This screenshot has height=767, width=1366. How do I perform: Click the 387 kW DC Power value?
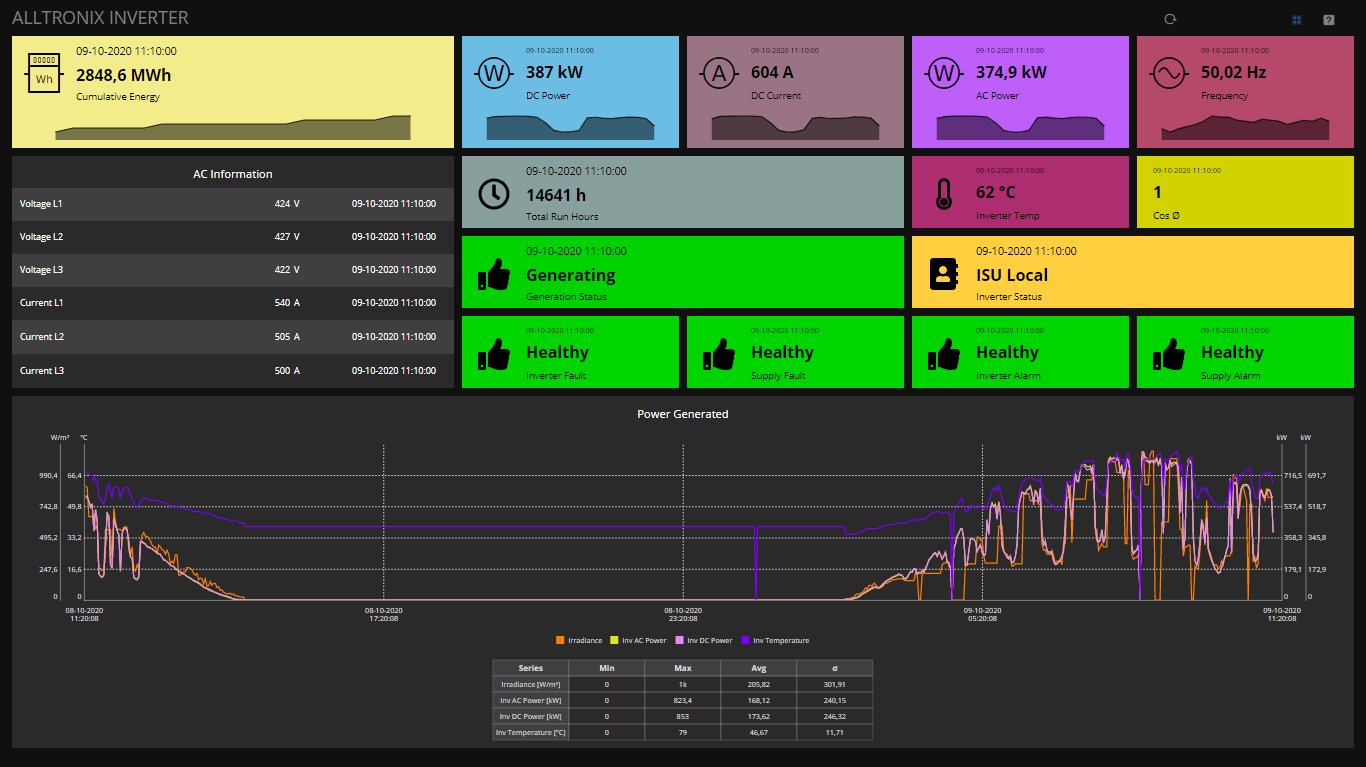[554, 72]
